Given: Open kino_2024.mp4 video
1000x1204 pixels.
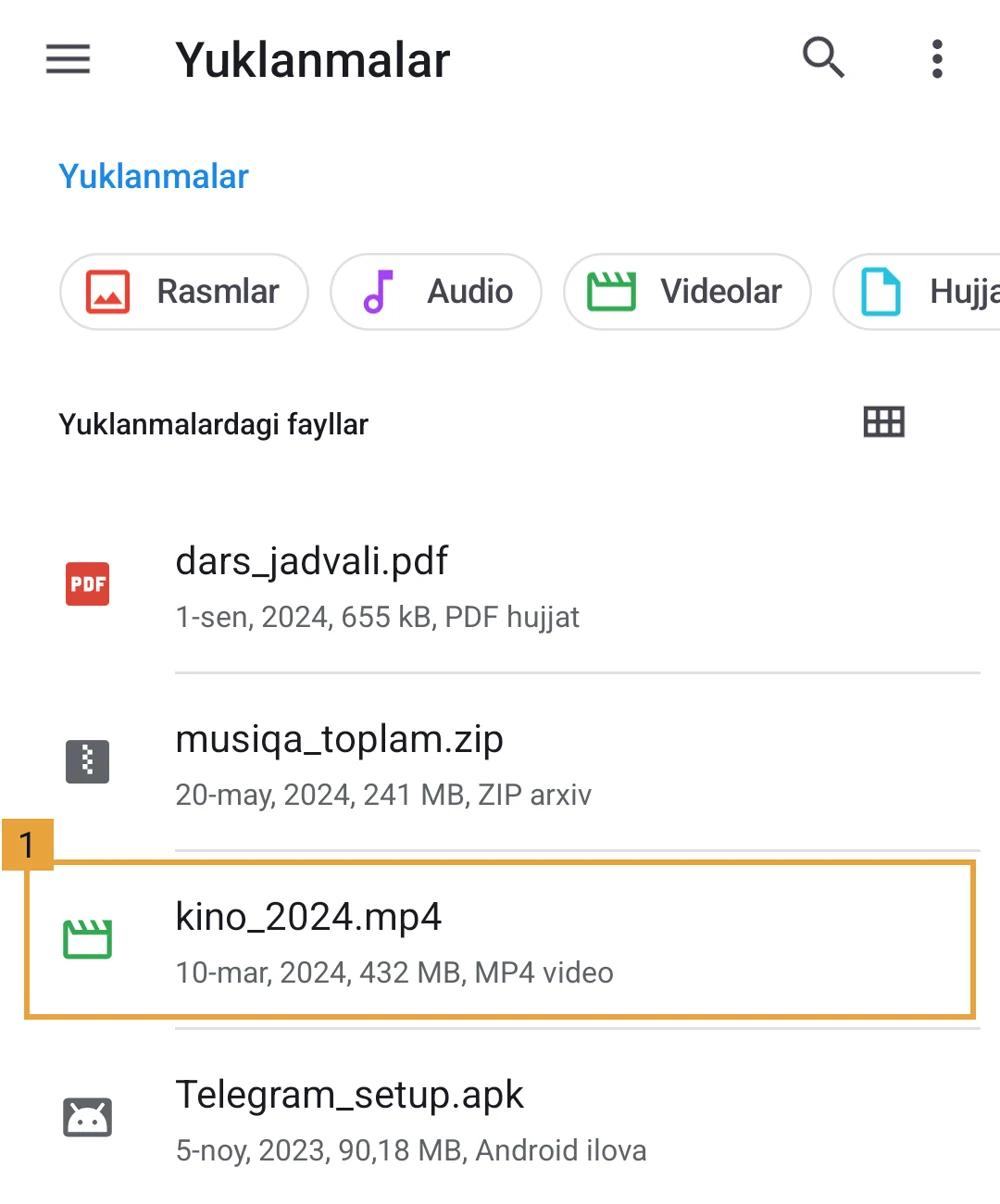Looking at the screenshot, I should [x=500, y=940].
